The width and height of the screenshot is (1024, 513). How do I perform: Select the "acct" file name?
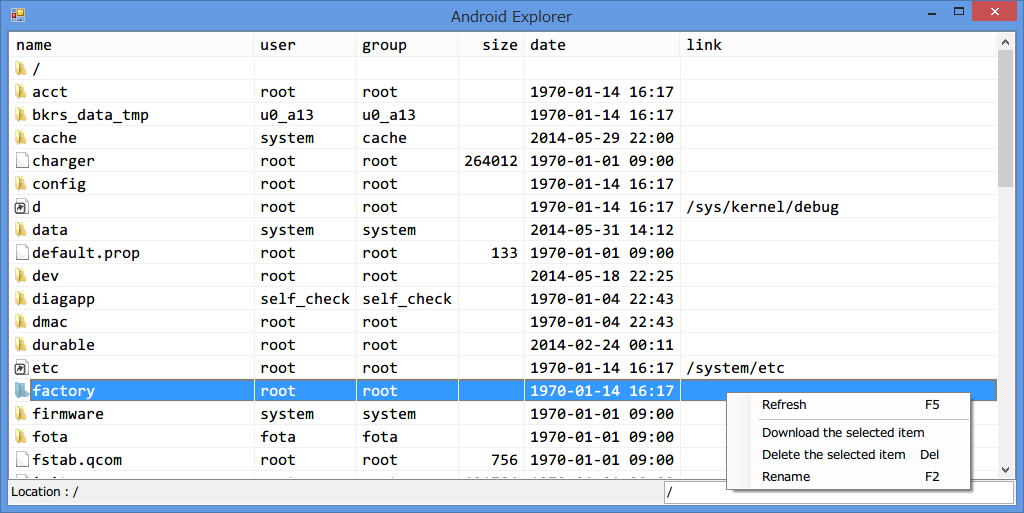[x=50, y=92]
